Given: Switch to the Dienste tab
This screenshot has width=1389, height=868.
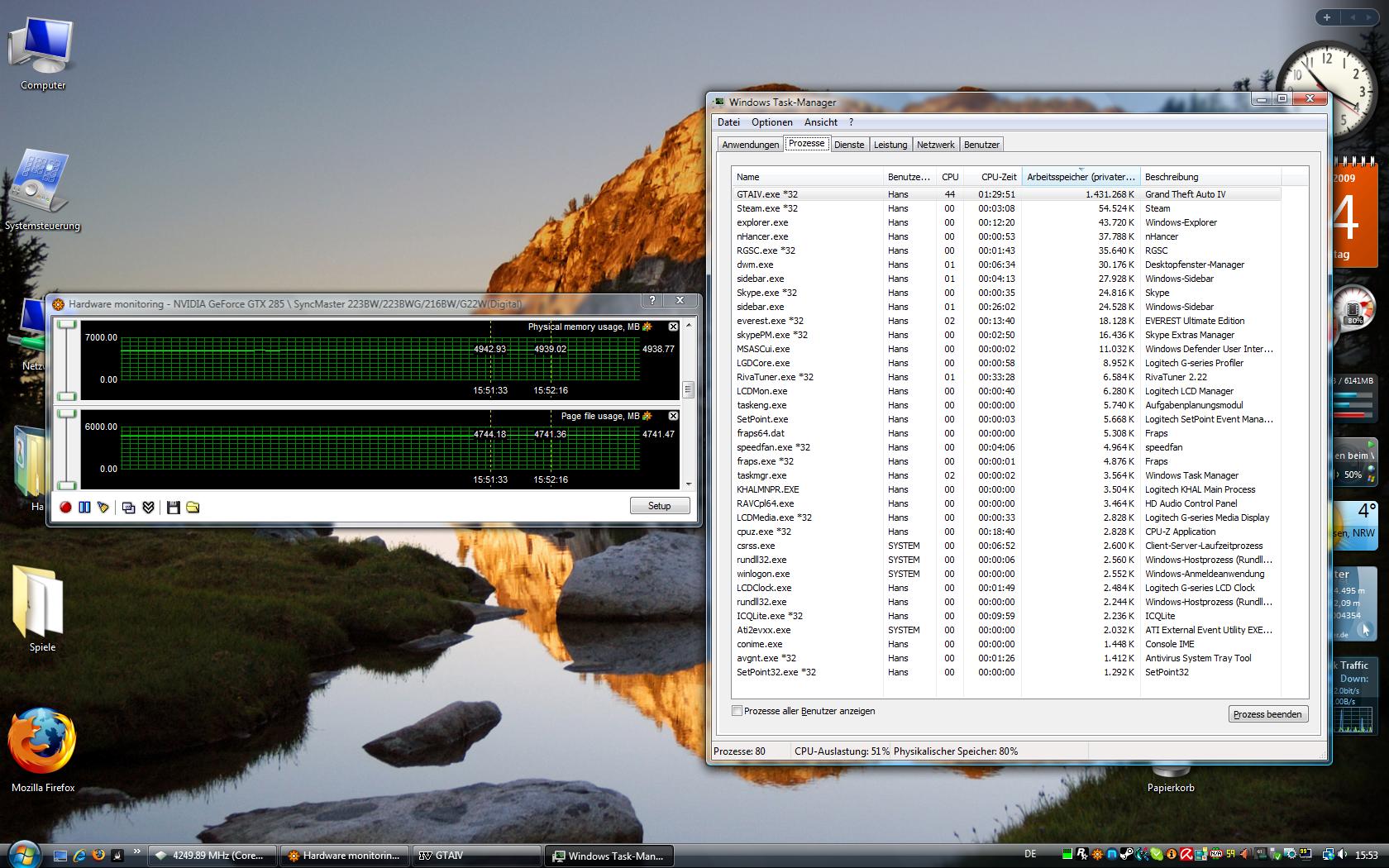Looking at the screenshot, I should tap(849, 145).
